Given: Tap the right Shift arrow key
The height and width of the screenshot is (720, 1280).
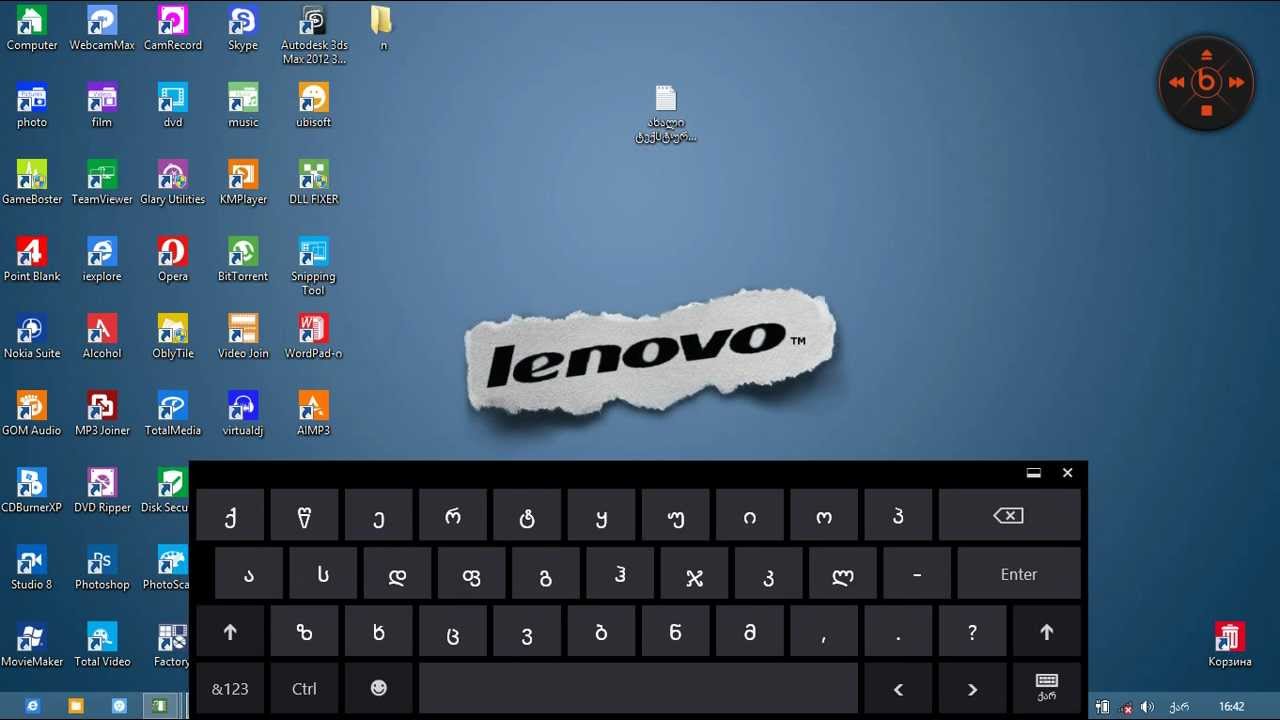Looking at the screenshot, I should click(x=1047, y=632).
